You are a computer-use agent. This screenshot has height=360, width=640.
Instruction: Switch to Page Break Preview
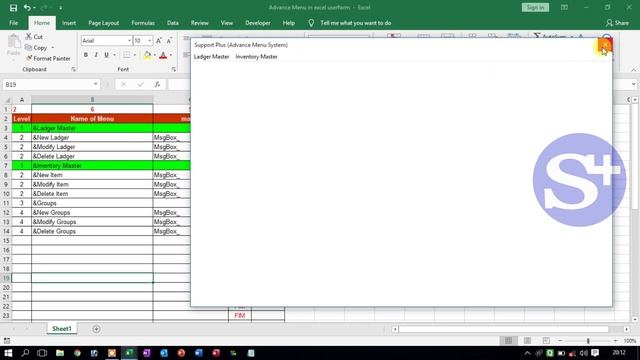546,340
